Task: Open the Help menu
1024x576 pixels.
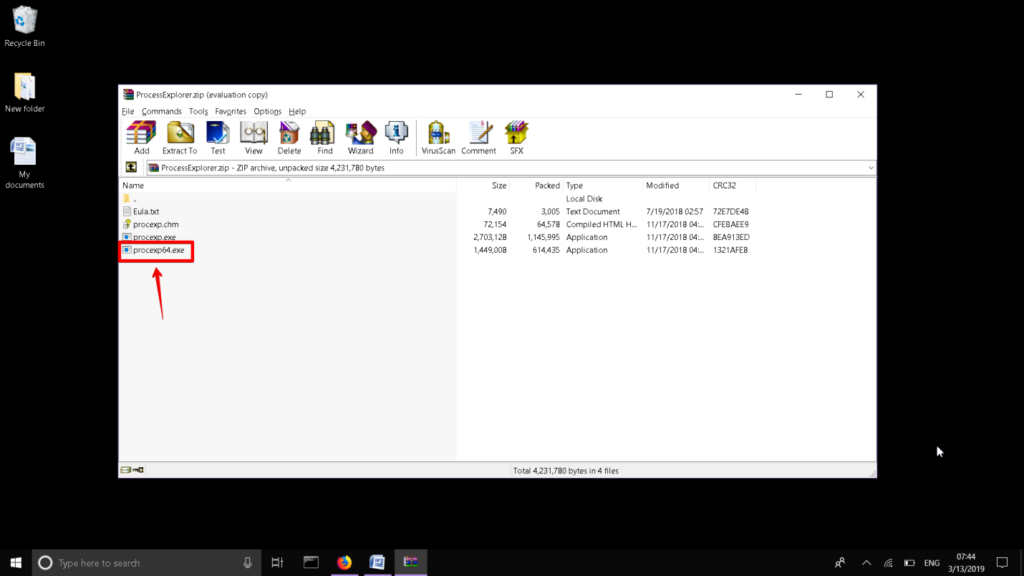Action: [297, 111]
